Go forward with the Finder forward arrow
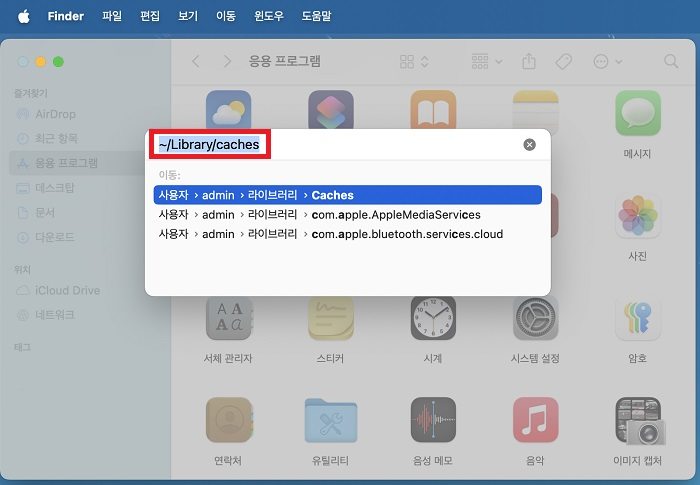Screen dimensions: 700x485 (227, 61)
